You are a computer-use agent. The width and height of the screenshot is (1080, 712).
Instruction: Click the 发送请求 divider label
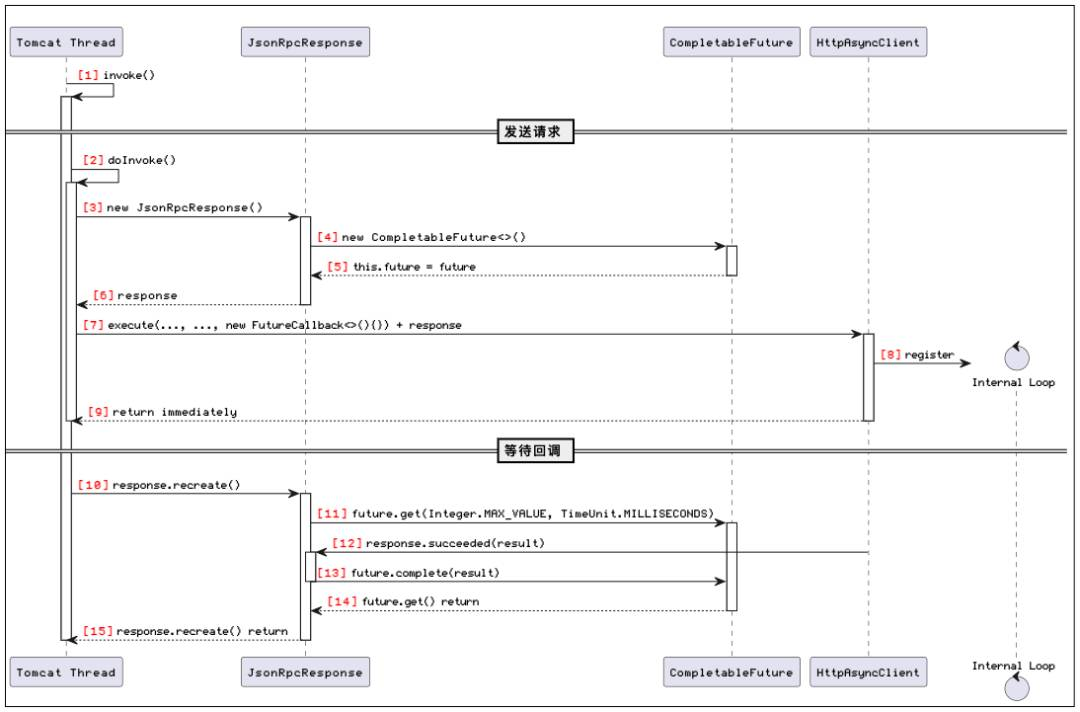535,132
